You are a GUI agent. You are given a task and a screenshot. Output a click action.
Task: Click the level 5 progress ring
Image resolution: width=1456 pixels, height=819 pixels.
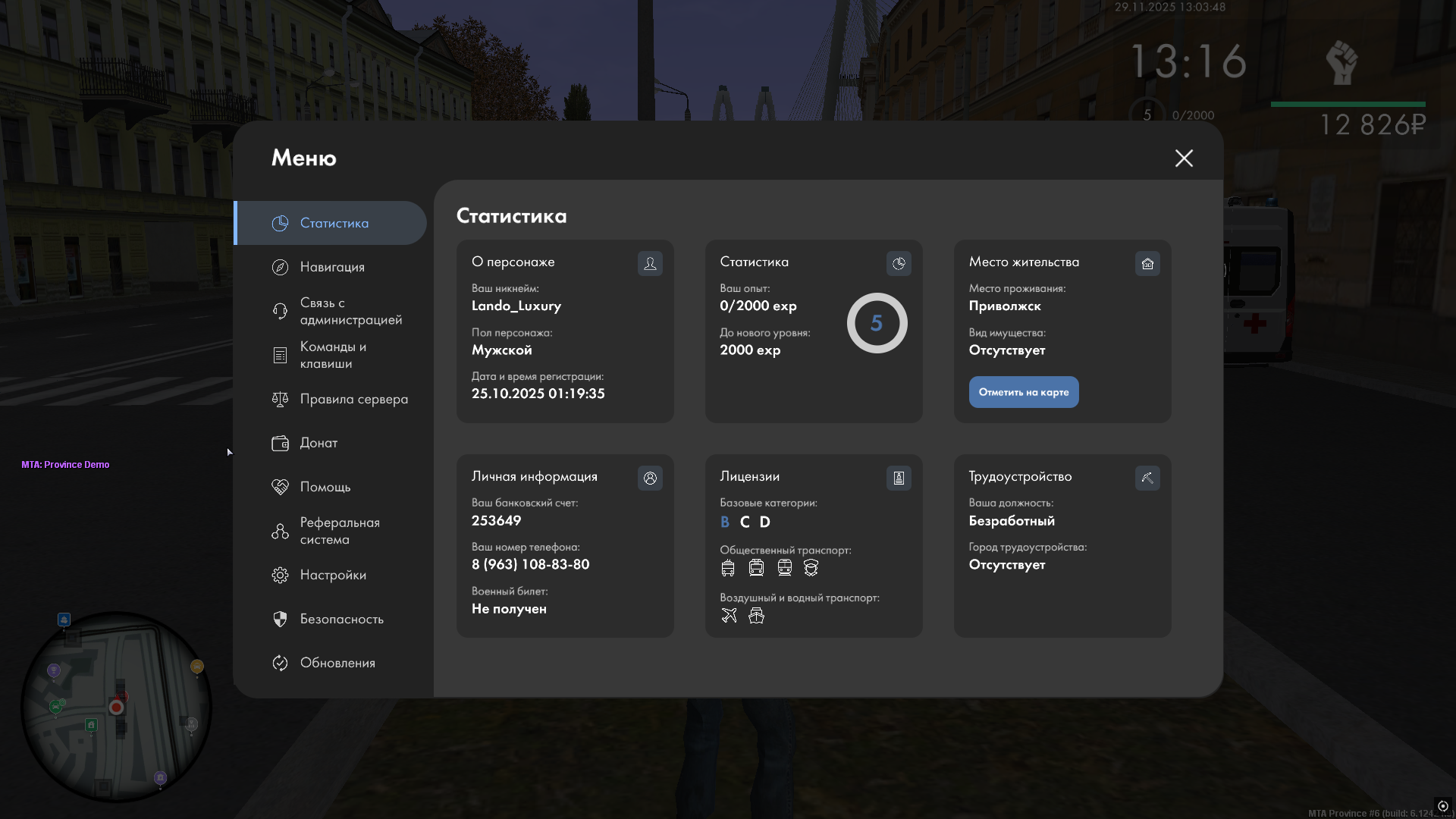(877, 323)
